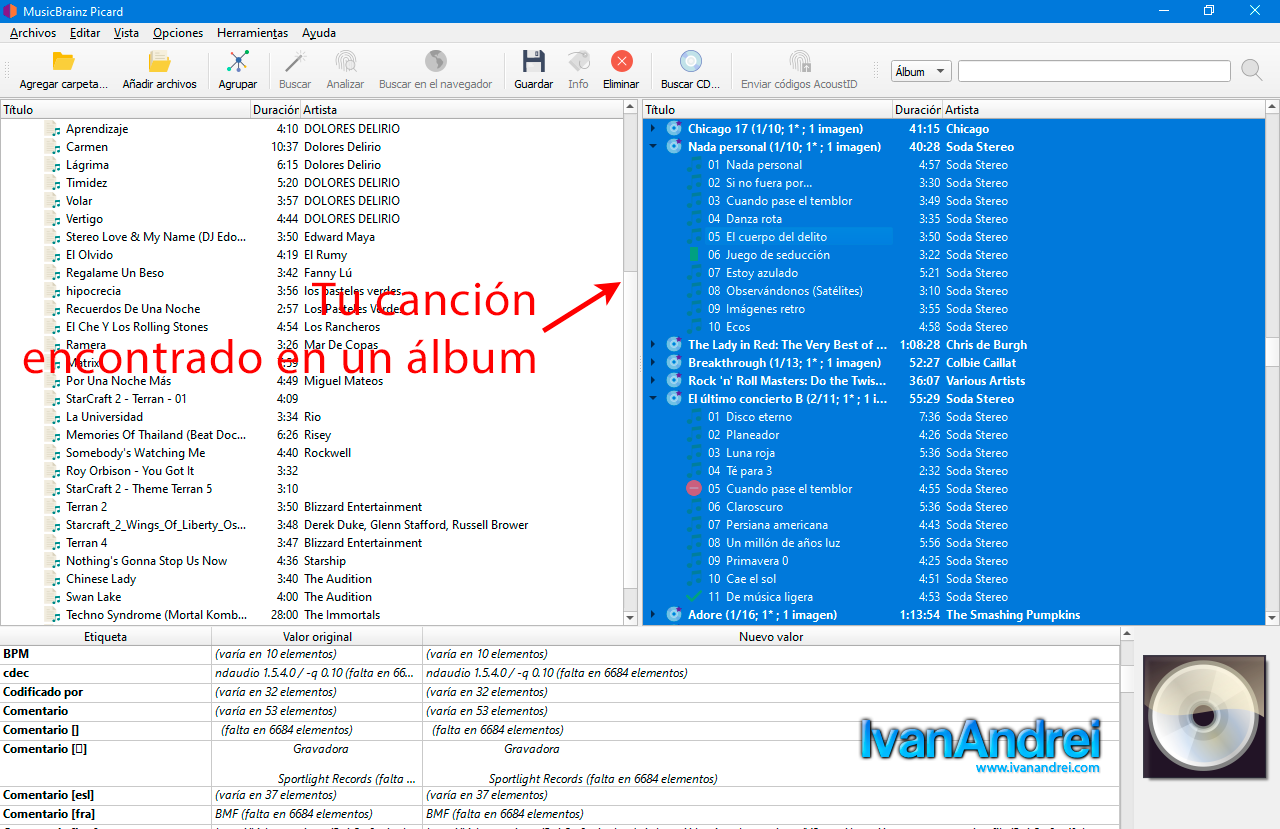Click the music file icon beside Swan Lake
This screenshot has height=829, width=1280.
click(52, 597)
